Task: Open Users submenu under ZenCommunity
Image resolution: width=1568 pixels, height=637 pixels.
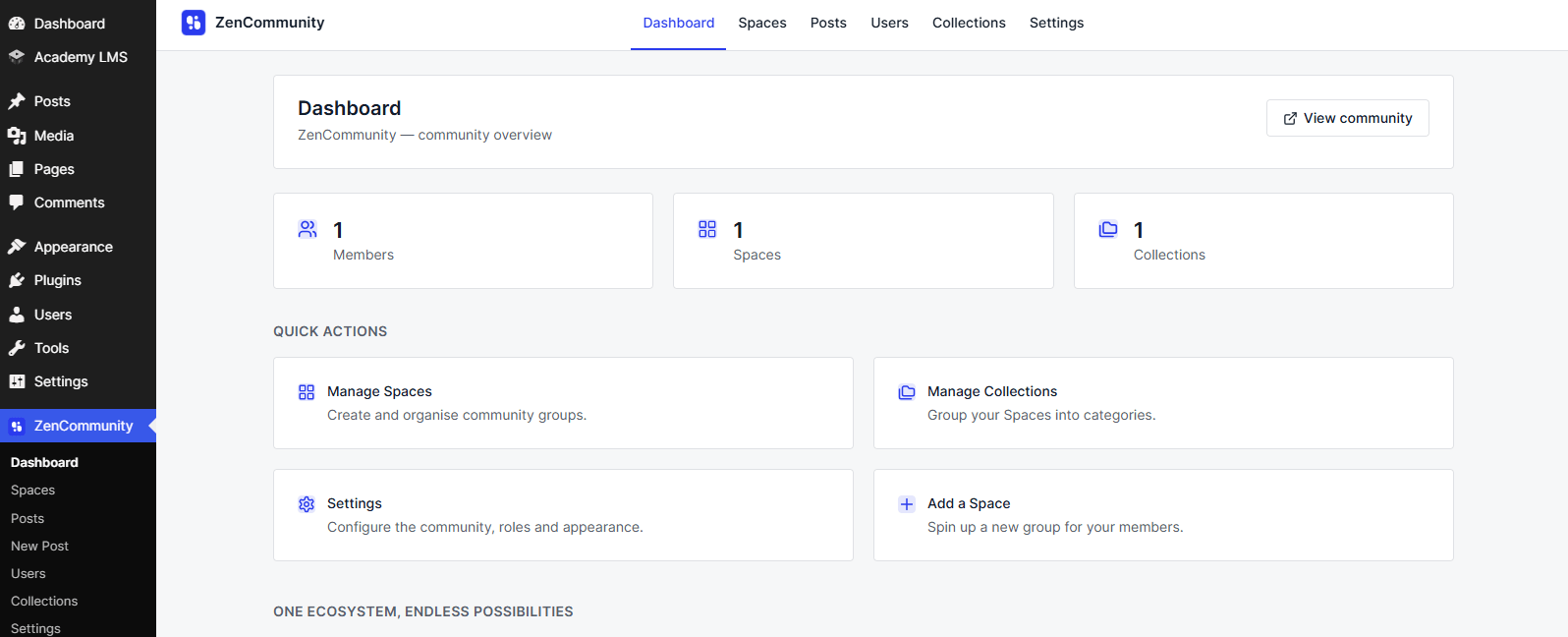Action: point(28,573)
